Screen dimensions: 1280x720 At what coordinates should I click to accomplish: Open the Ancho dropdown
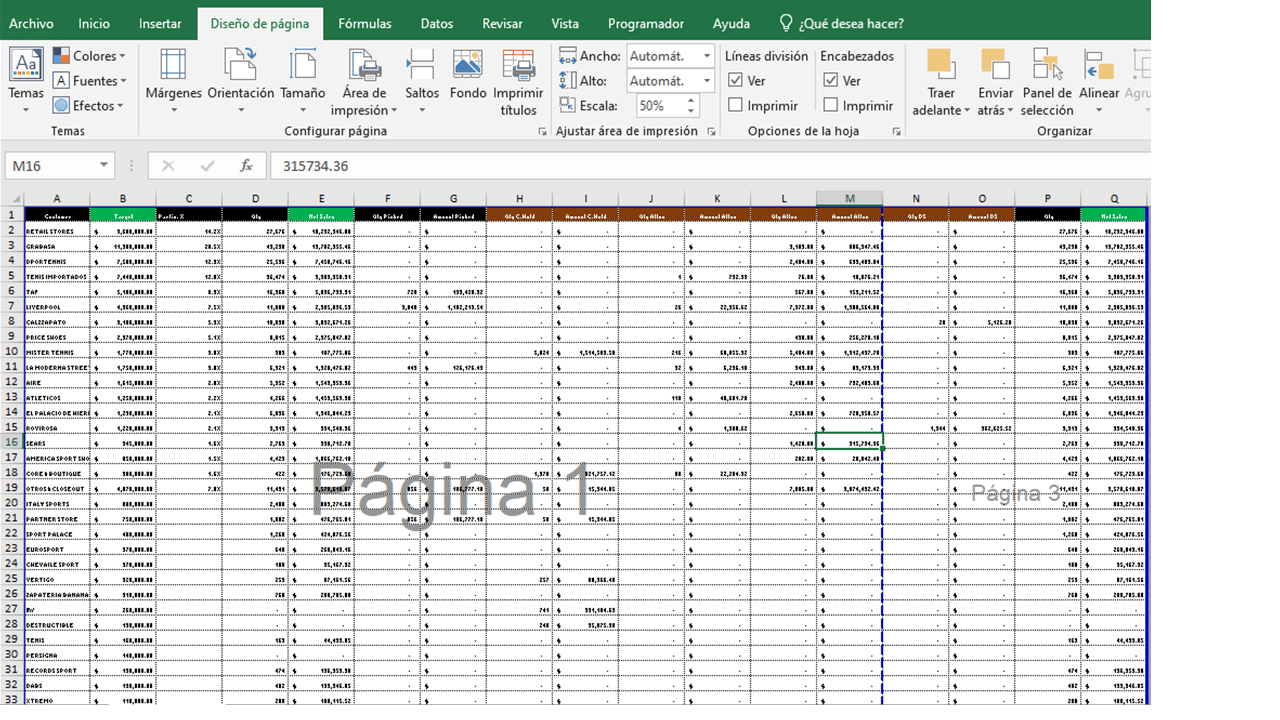pos(705,56)
